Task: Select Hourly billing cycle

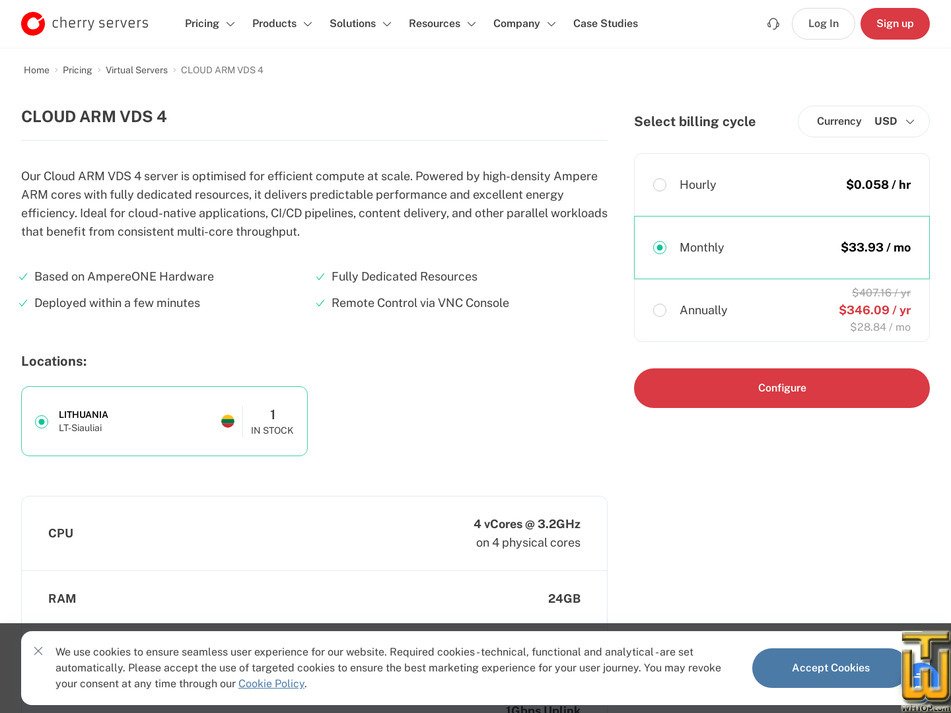Action: (x=781, y=185)
